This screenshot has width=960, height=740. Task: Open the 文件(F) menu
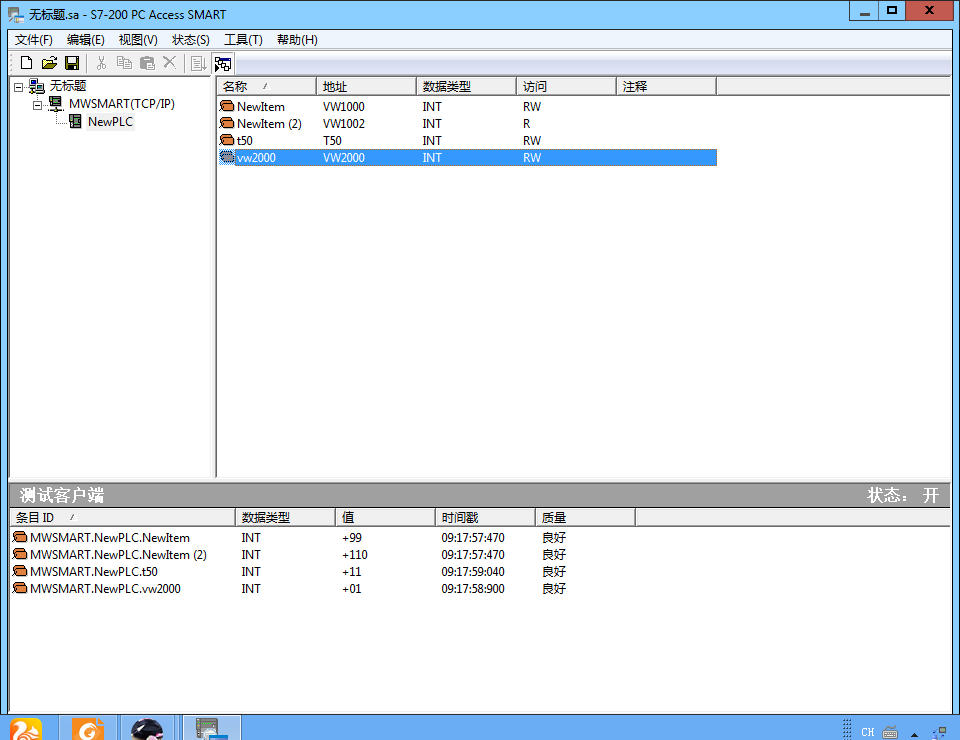tap(34, 40)
